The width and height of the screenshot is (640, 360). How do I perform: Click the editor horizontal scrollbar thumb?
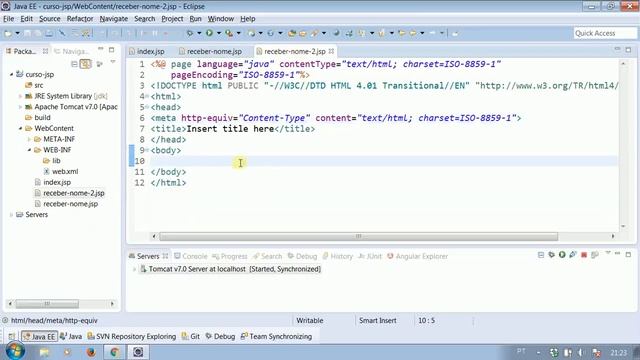(x=358, y=236)
